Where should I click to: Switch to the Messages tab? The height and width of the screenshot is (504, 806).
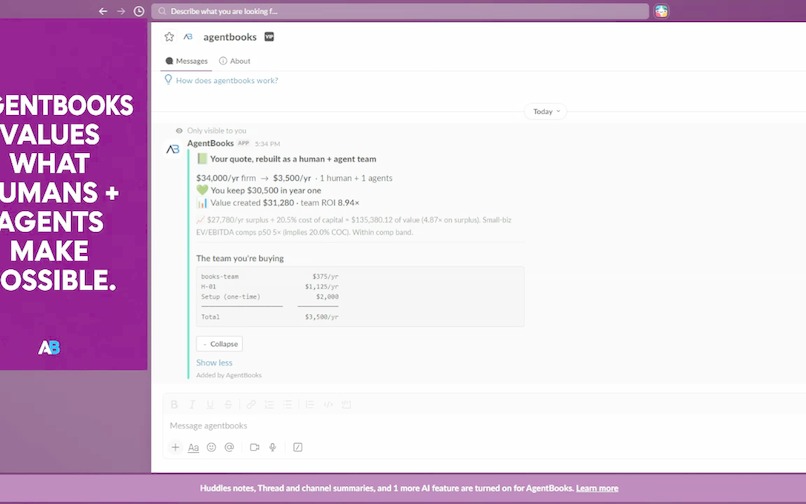[x=187, y=61]
